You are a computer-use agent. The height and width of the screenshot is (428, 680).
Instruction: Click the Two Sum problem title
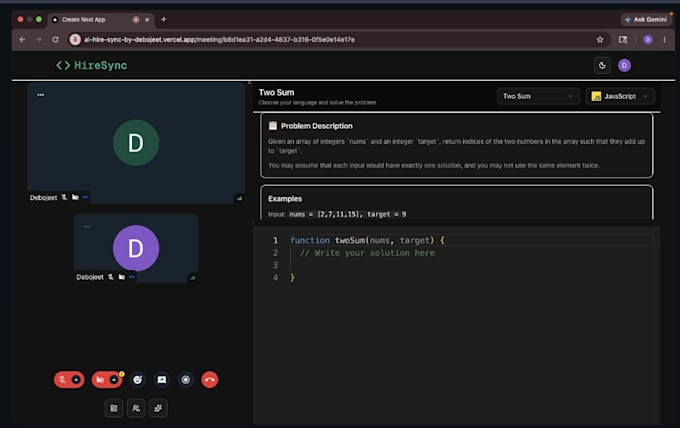click(276, 92)
